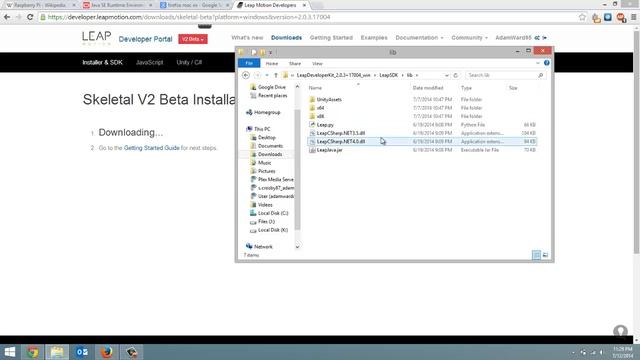Viewport: 640px width, 360px height.
Task: Switch to the Java SE Runtime tab
Action: pyautogui.click(x=117, y=5)
